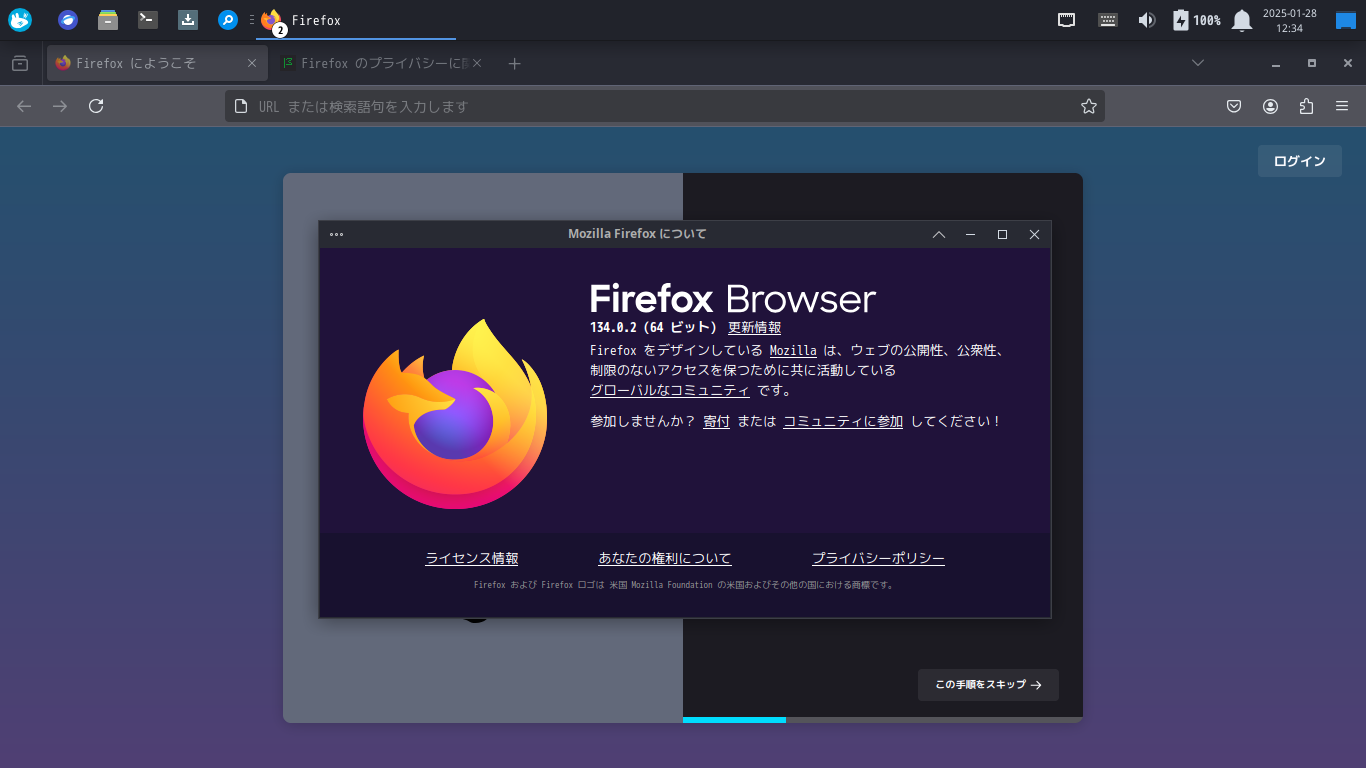Open the 寄付 donation link
Screen dimensions: 1366x768
click(x=716, y=421)
